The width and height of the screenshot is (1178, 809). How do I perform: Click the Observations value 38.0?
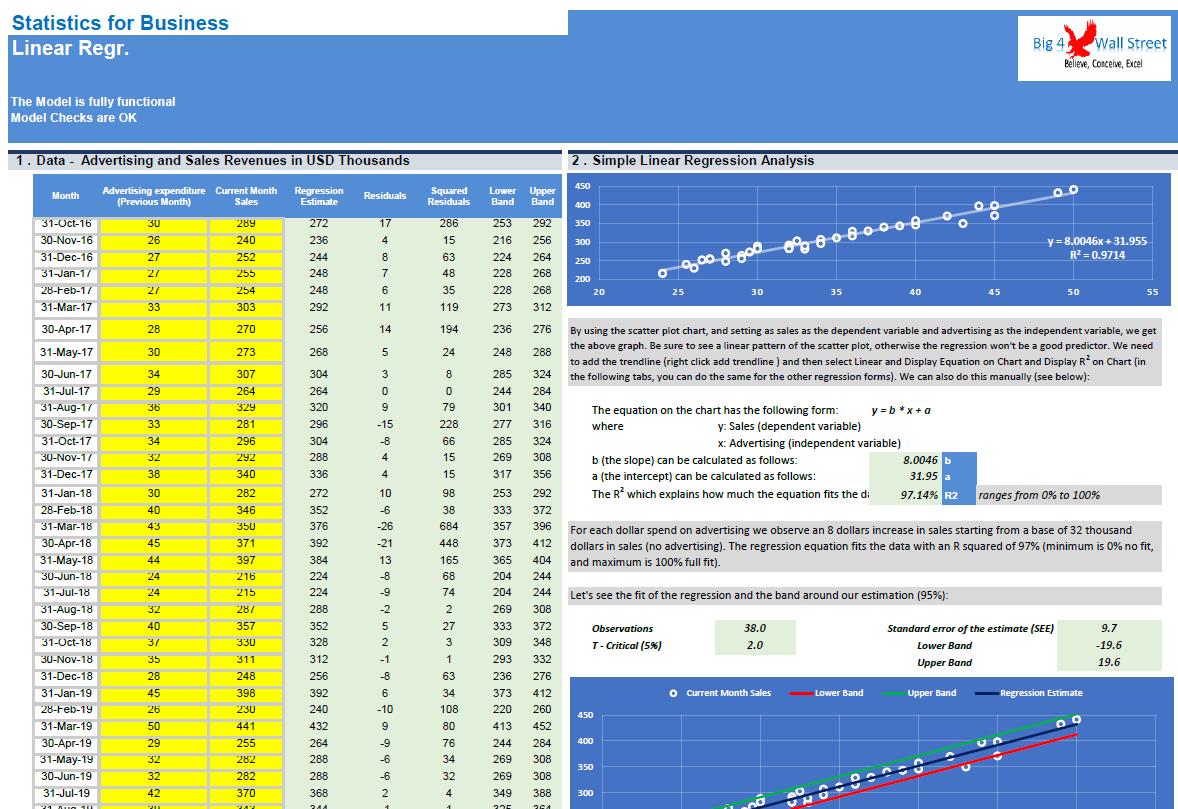coord(754,628)
